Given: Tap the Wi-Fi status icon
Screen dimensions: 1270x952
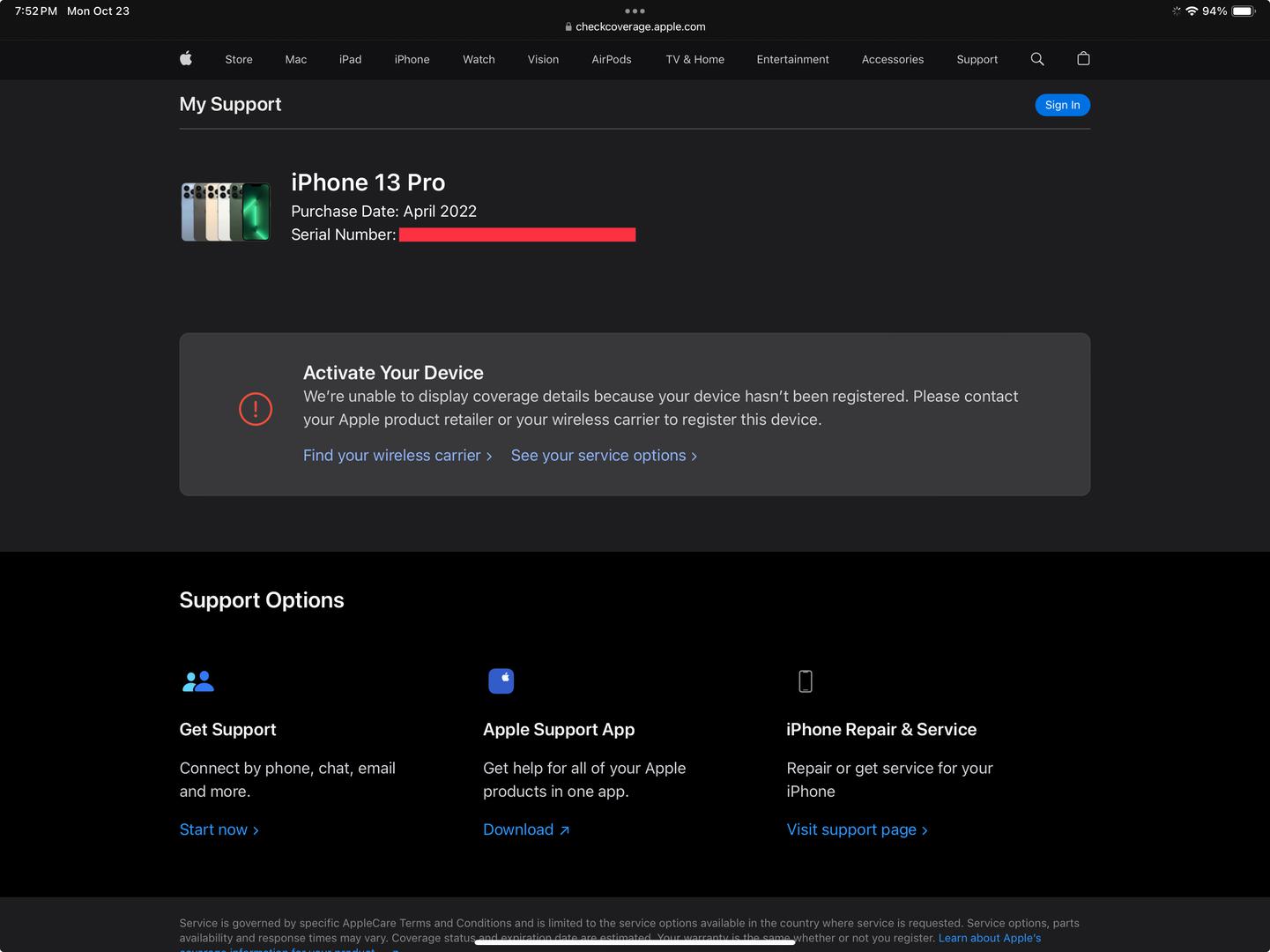Looking at the screenshot, I should [1192, 11].
